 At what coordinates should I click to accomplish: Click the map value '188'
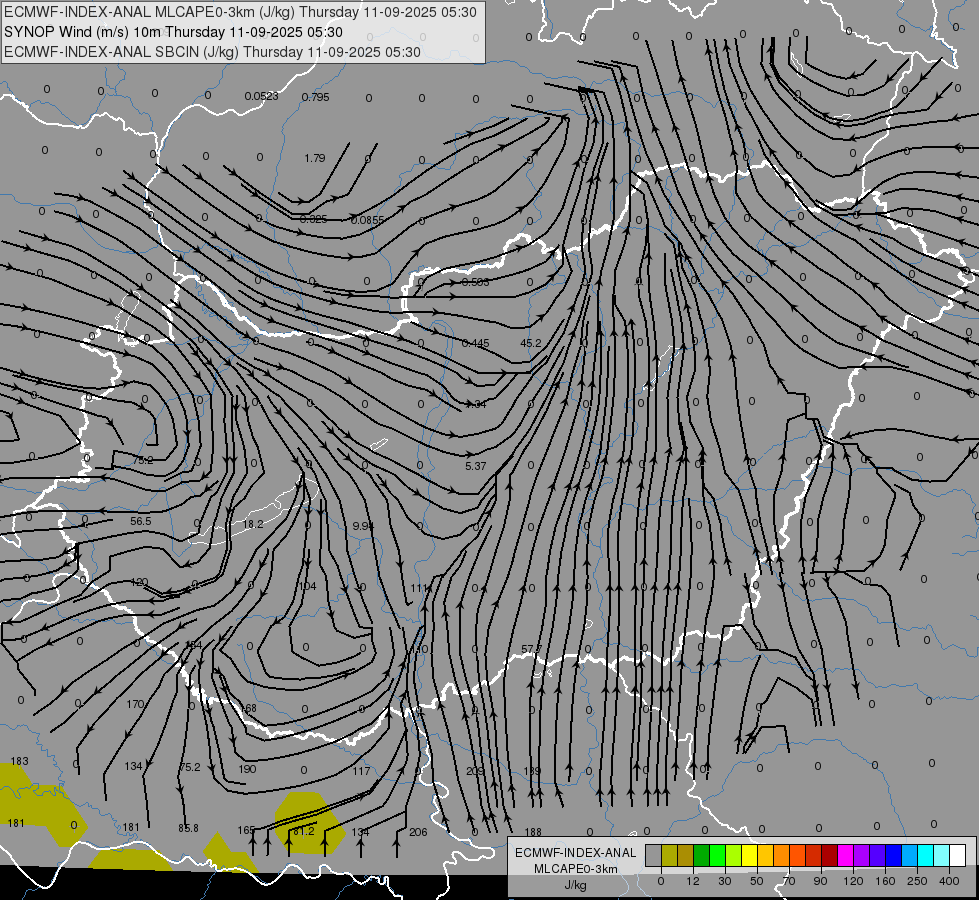pyautogui.click(x=533, y=832)
